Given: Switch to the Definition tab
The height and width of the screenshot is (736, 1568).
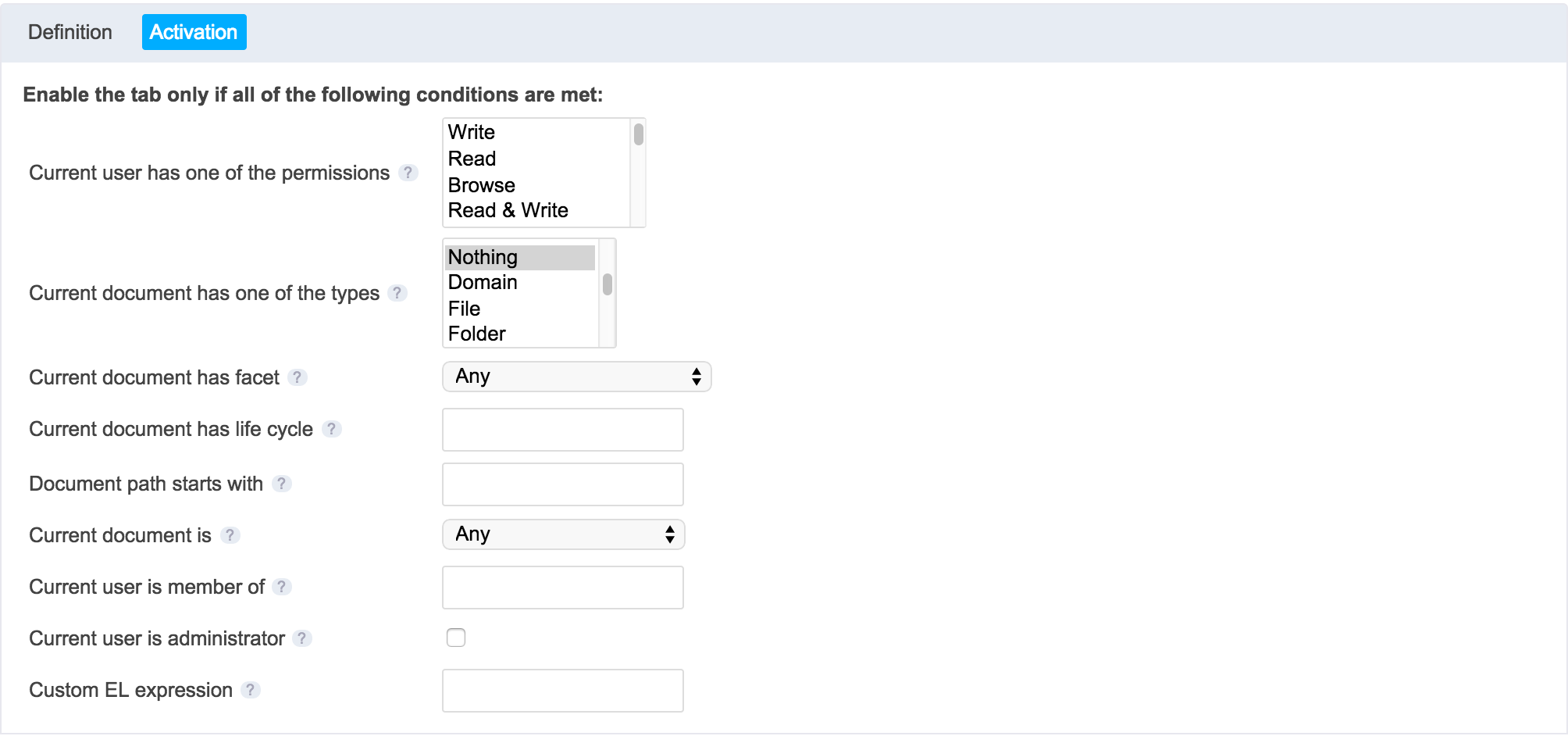Looking at the screenshot, I should (70, 32).
